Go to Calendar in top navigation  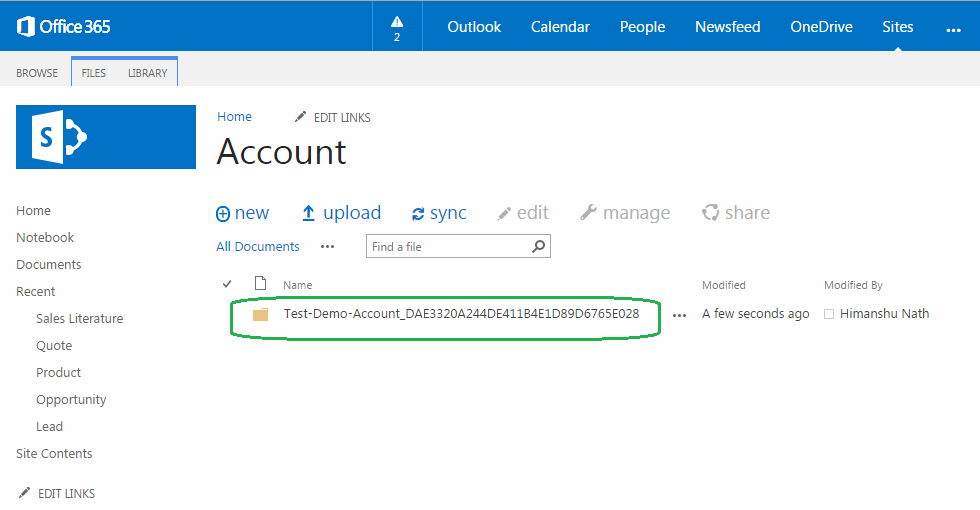tap(560, 27)
